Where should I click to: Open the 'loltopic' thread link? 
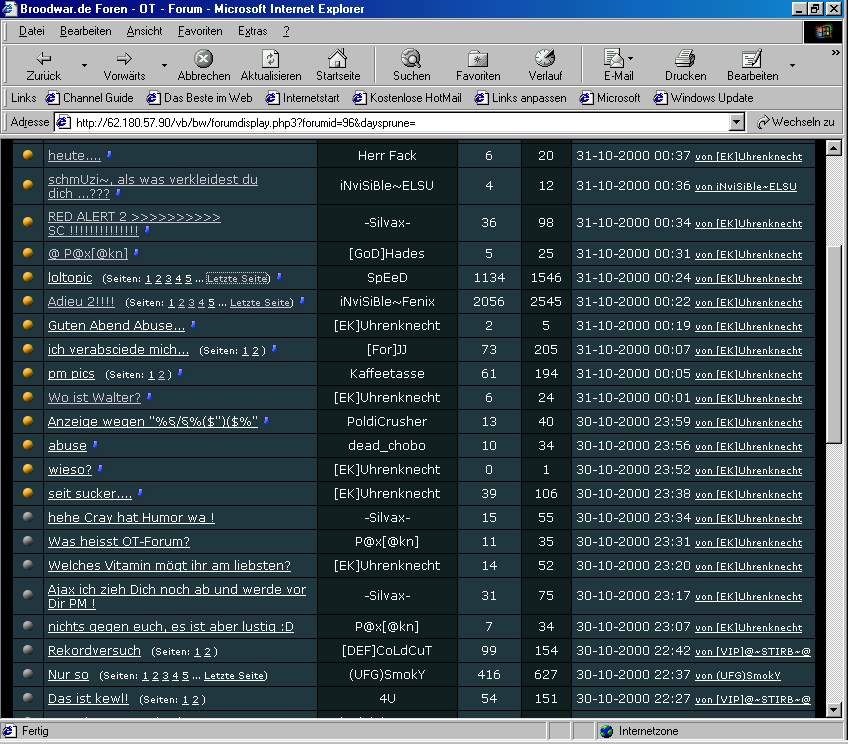pyautogui.click(x=70, y=278)
